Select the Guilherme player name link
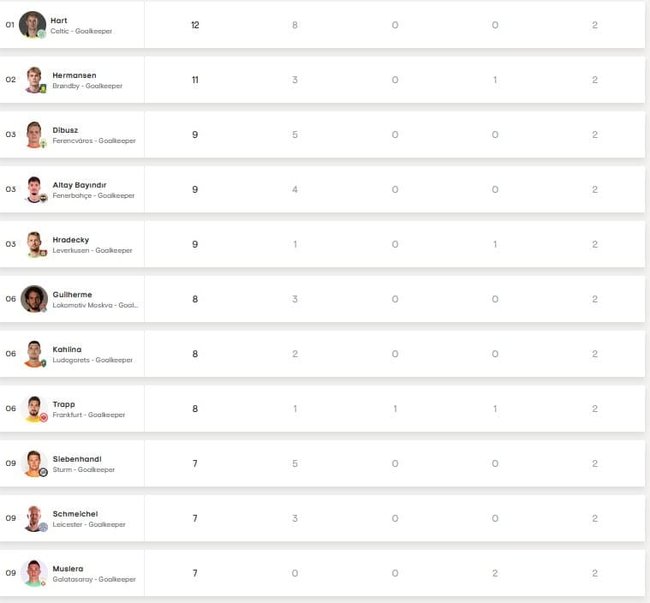 72,294
